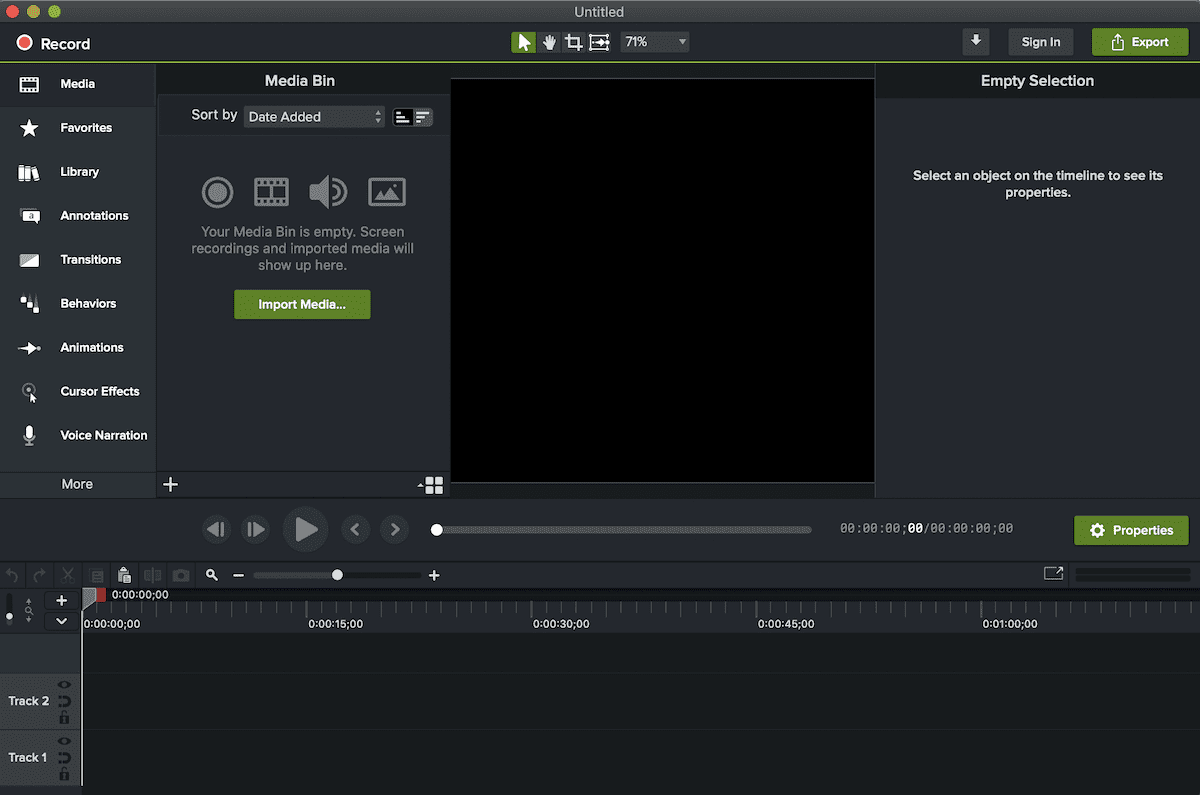Open the Sort by Date Added dropdown
Viewport: 1200px width, 795px height.
point(313,116)
